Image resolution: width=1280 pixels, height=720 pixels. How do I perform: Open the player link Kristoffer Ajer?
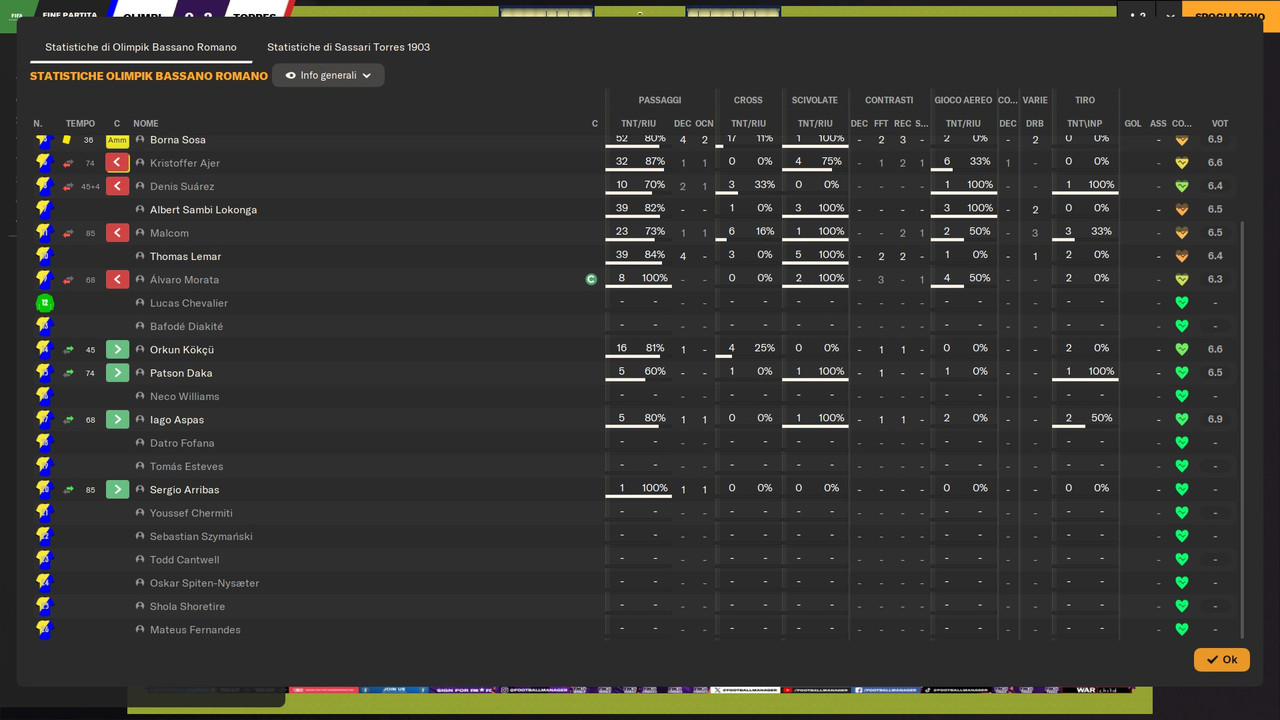point(185,163)
